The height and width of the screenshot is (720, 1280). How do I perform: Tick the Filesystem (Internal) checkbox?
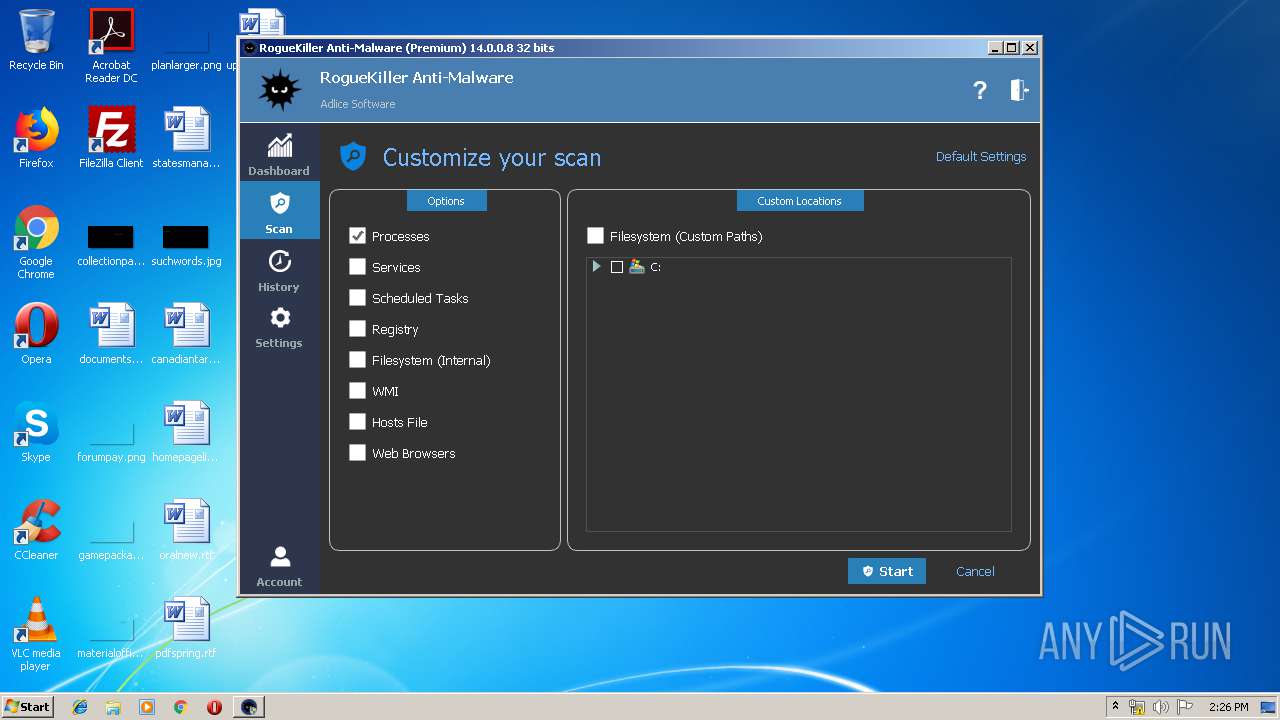[357, 360]
